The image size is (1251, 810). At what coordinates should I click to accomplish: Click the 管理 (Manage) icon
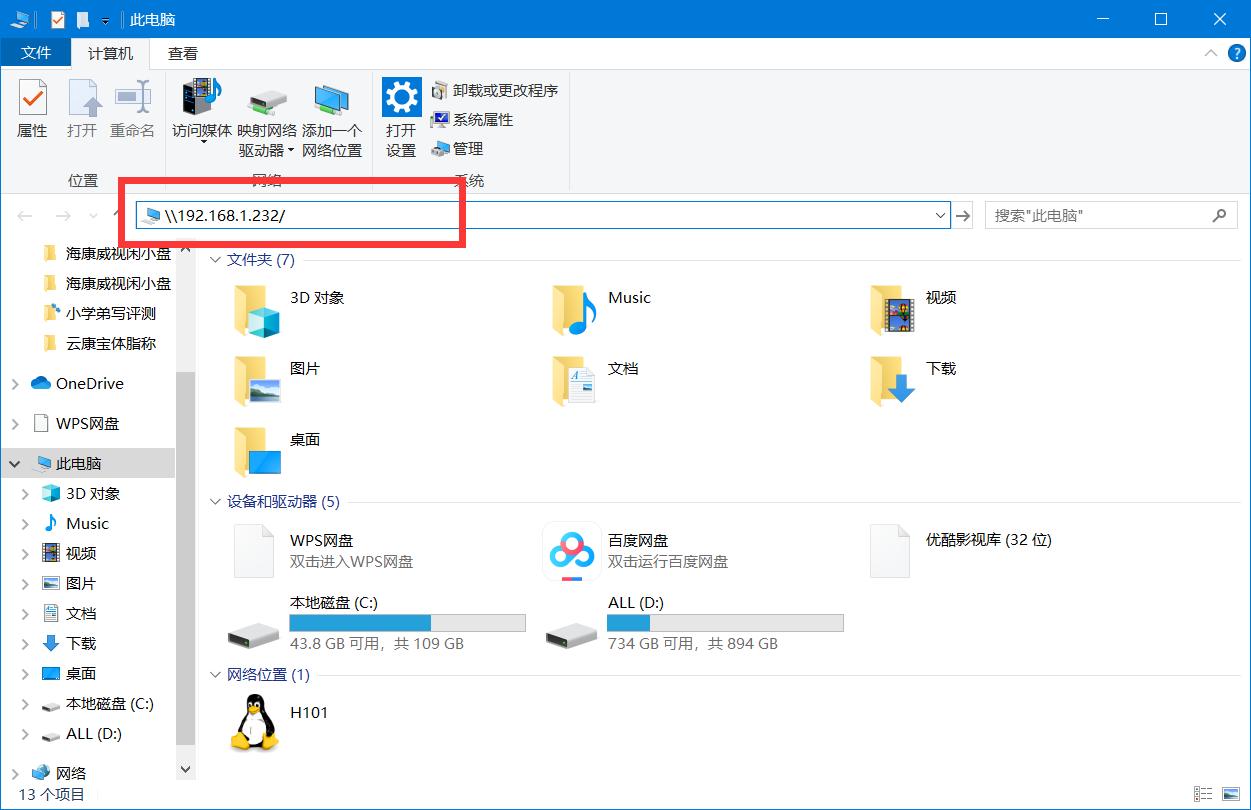460,149
